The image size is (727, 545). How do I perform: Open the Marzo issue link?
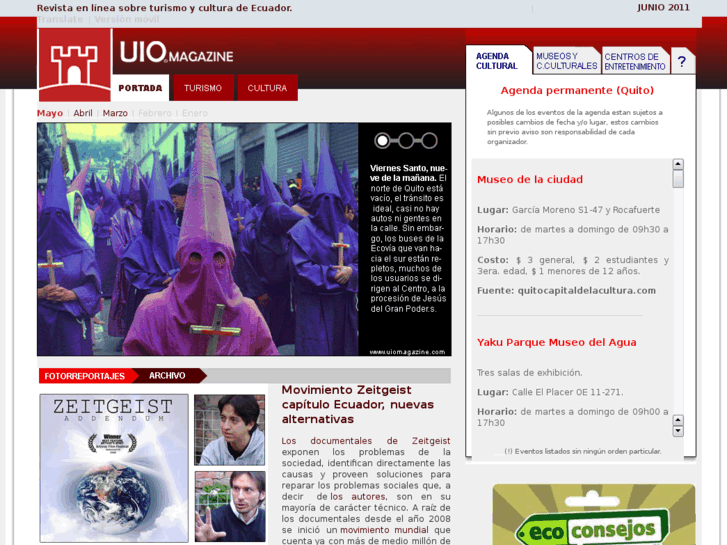pos(115,113)
